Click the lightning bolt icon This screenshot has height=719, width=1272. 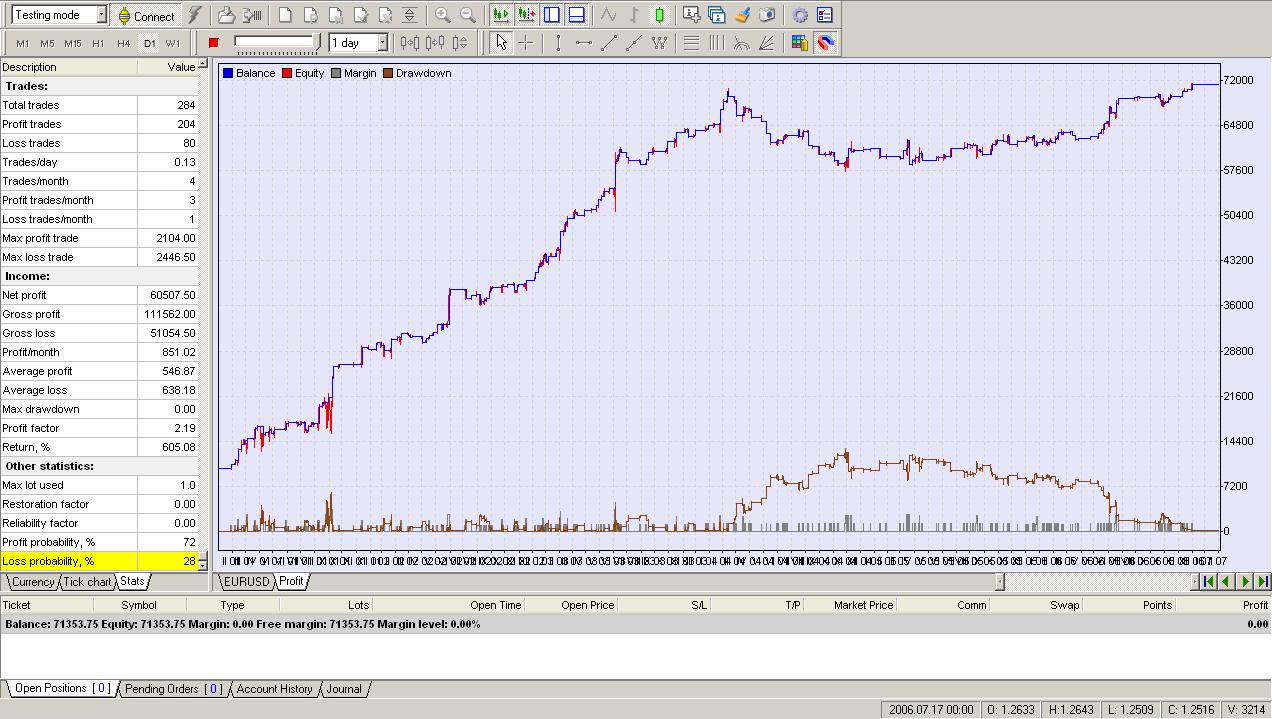(195, 15)
